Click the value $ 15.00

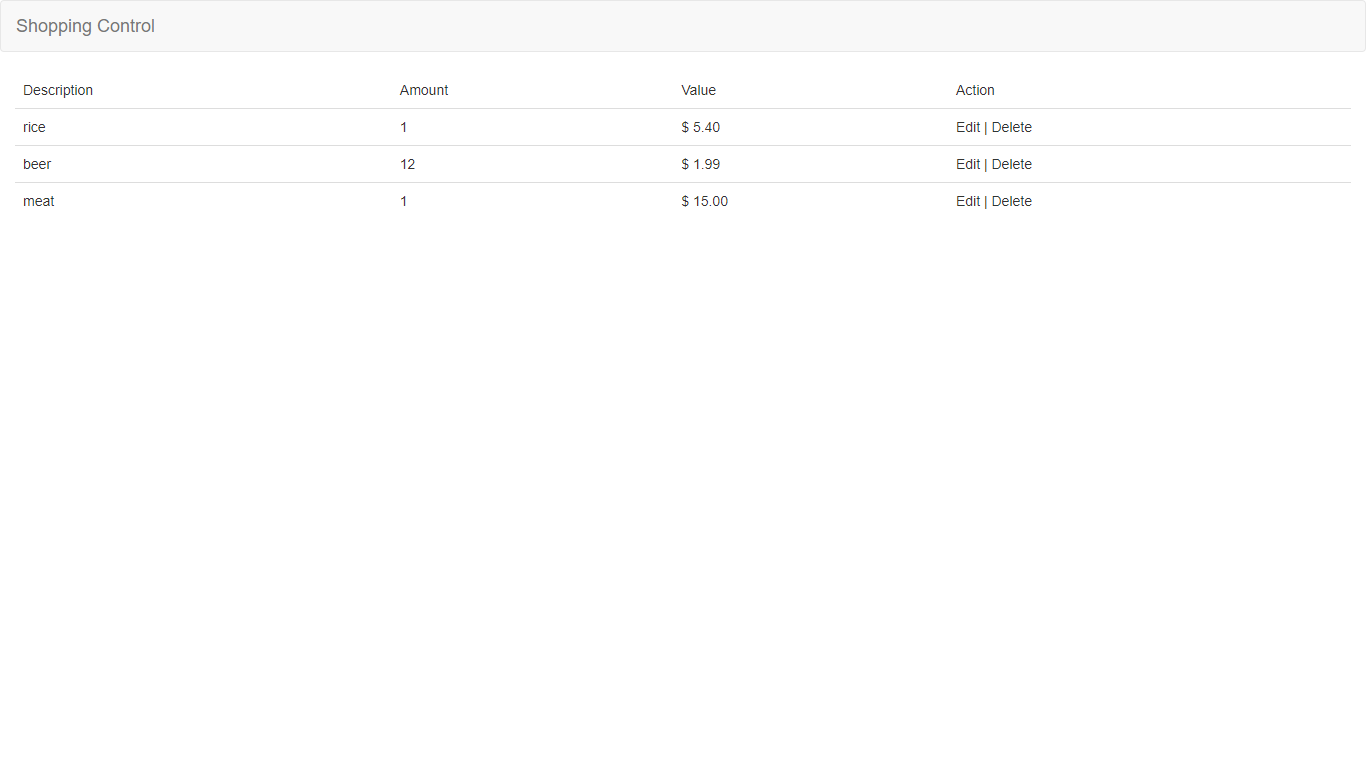pos(705,201)
